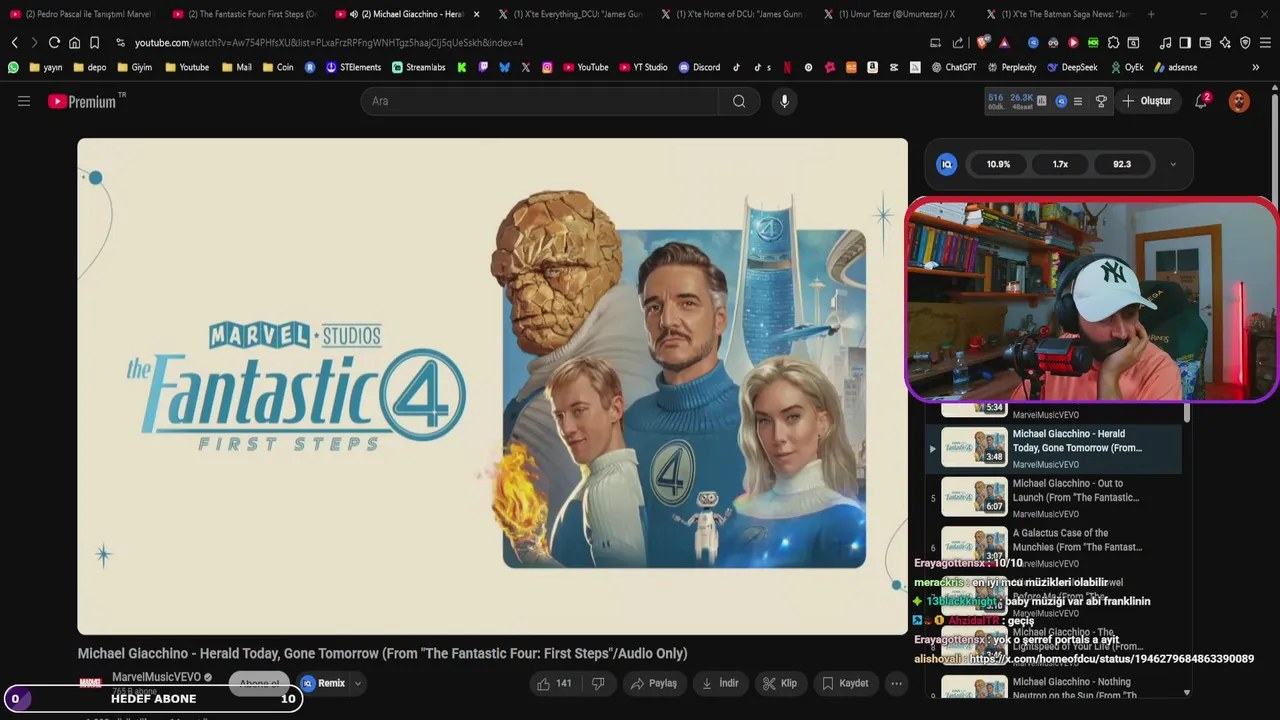Switch to Pedro Pascal ile Tanıştım tab
Screen dimensions: 1280x720
coord(82,14)
